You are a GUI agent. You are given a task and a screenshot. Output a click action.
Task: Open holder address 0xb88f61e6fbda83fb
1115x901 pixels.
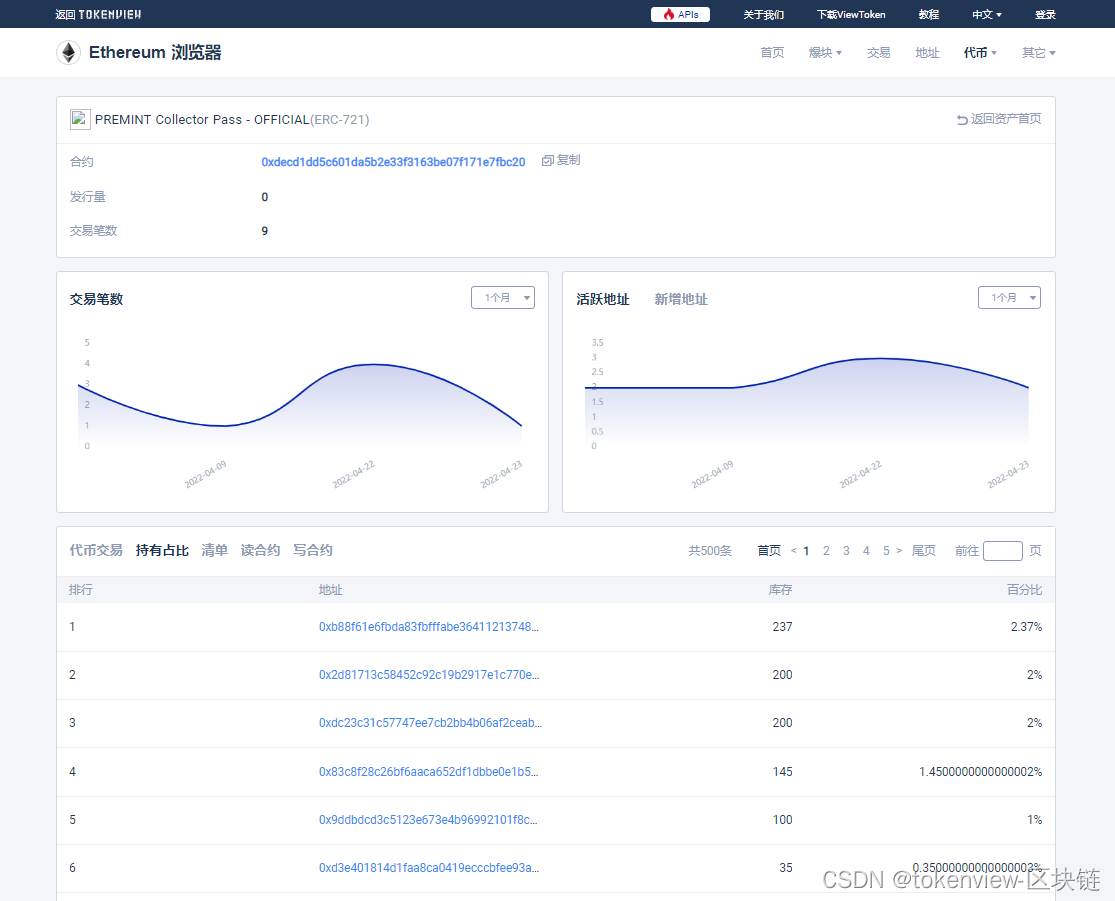(x=429, y=627)
